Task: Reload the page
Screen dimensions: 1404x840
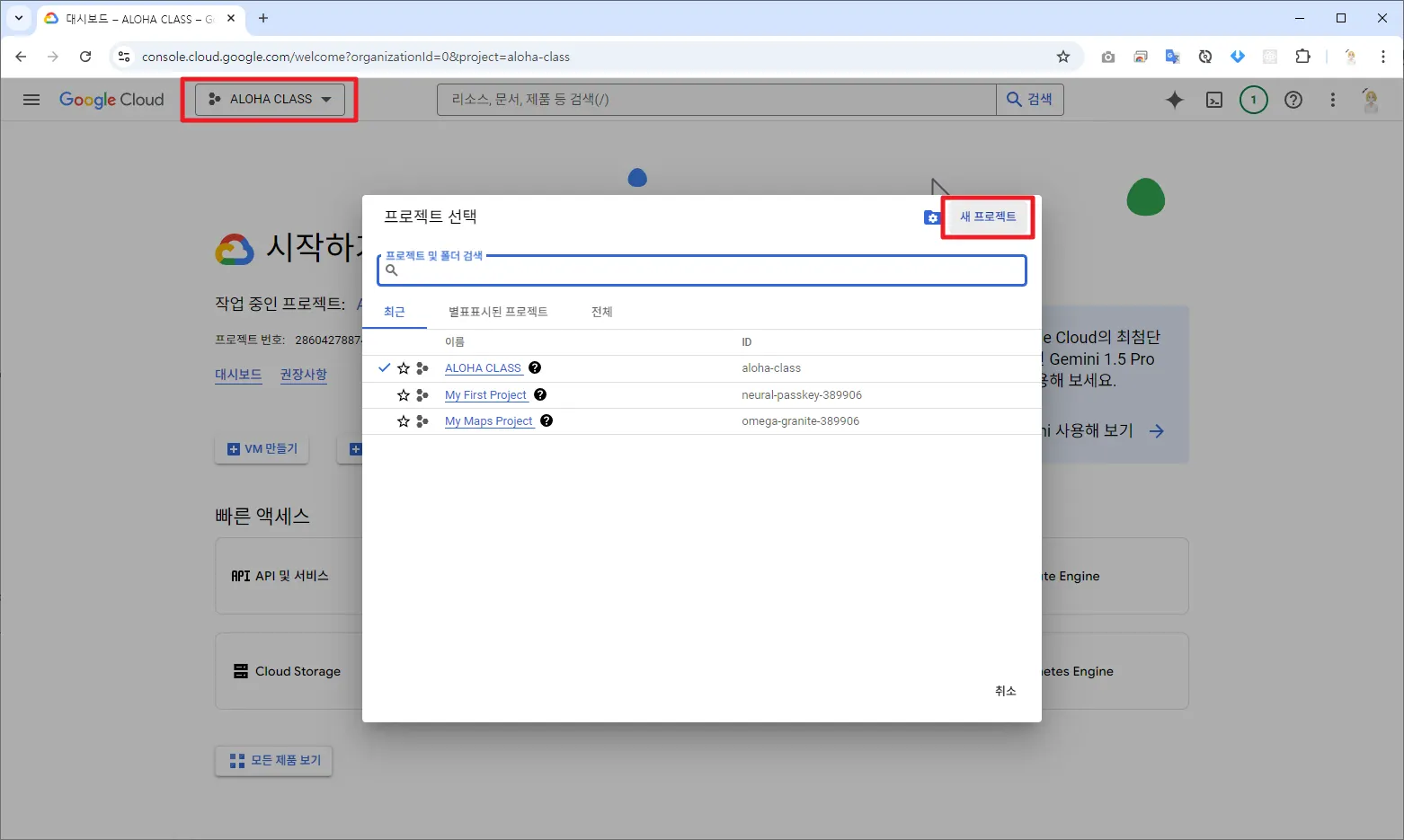Action: [x=85, y=57]
